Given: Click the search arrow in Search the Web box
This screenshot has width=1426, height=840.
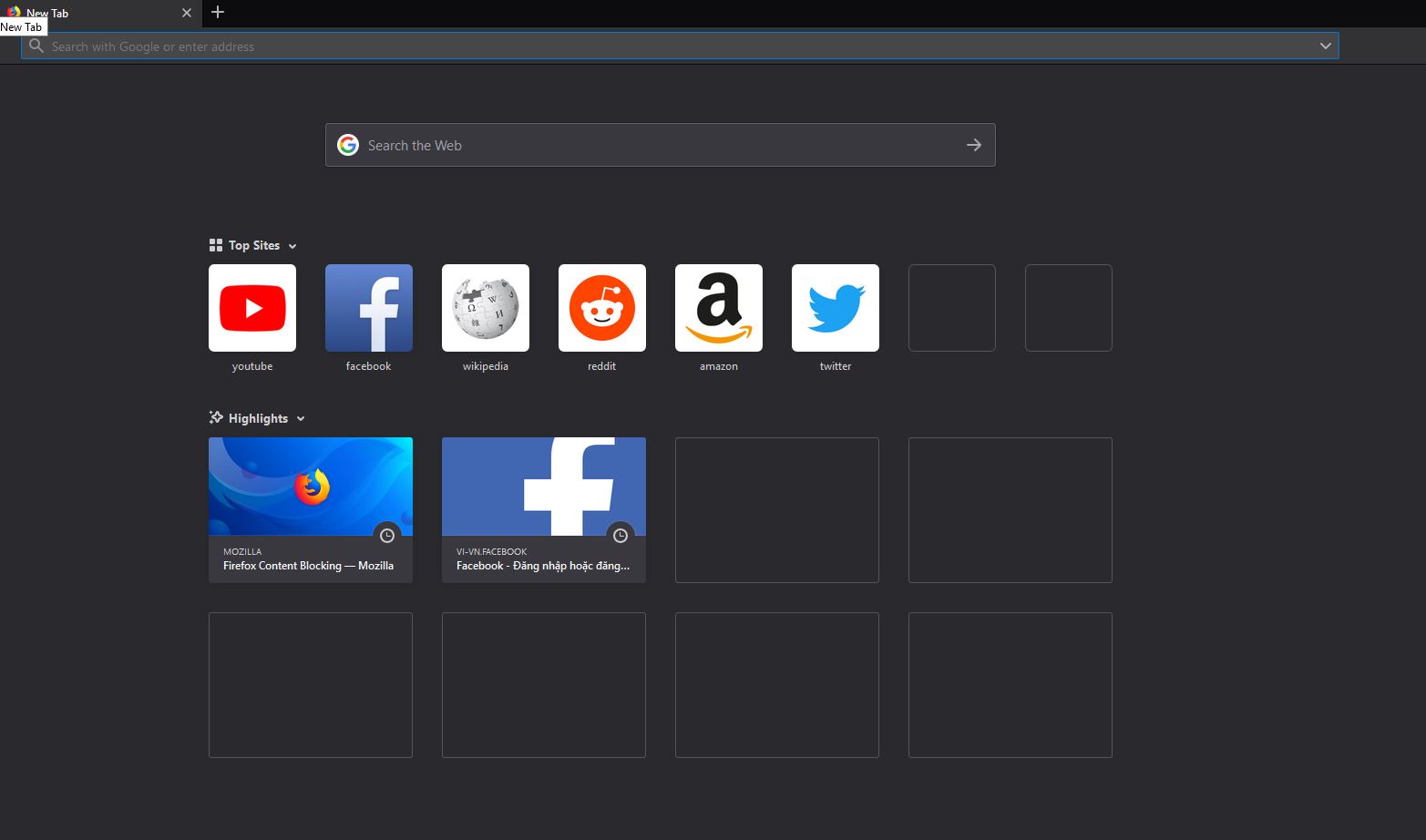Looking at the screenshot, I should 974,145.
